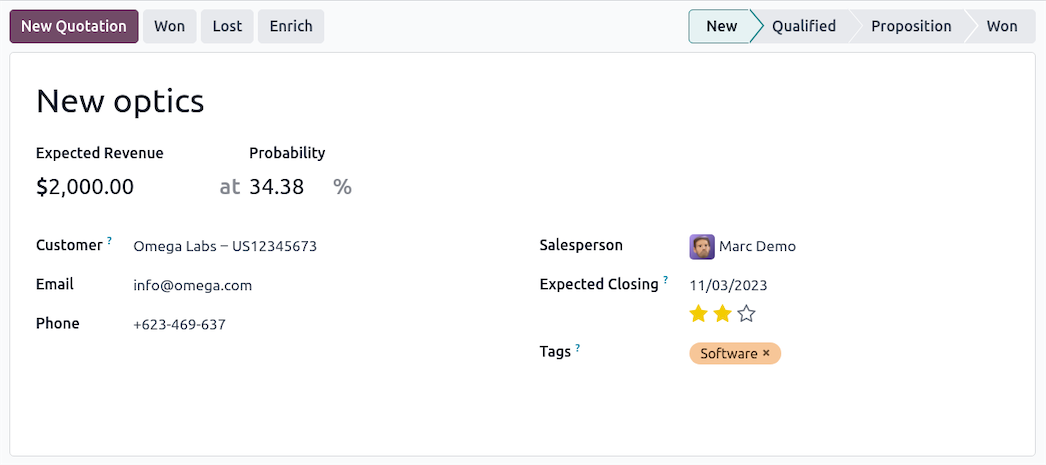Viewport: 1046px width, 465px height.
Task: Remove the Software tag using its x
Action: point(767,353)
